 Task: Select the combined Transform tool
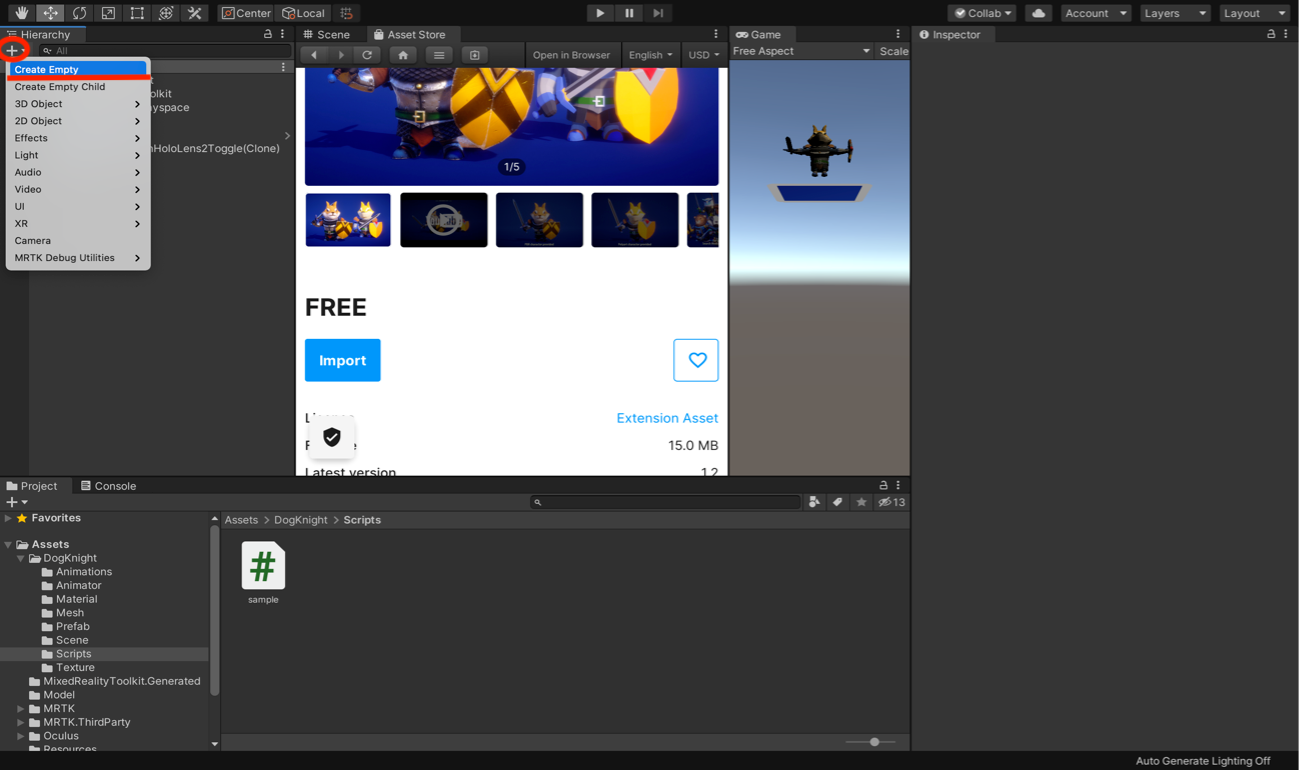tap(166, 13)
